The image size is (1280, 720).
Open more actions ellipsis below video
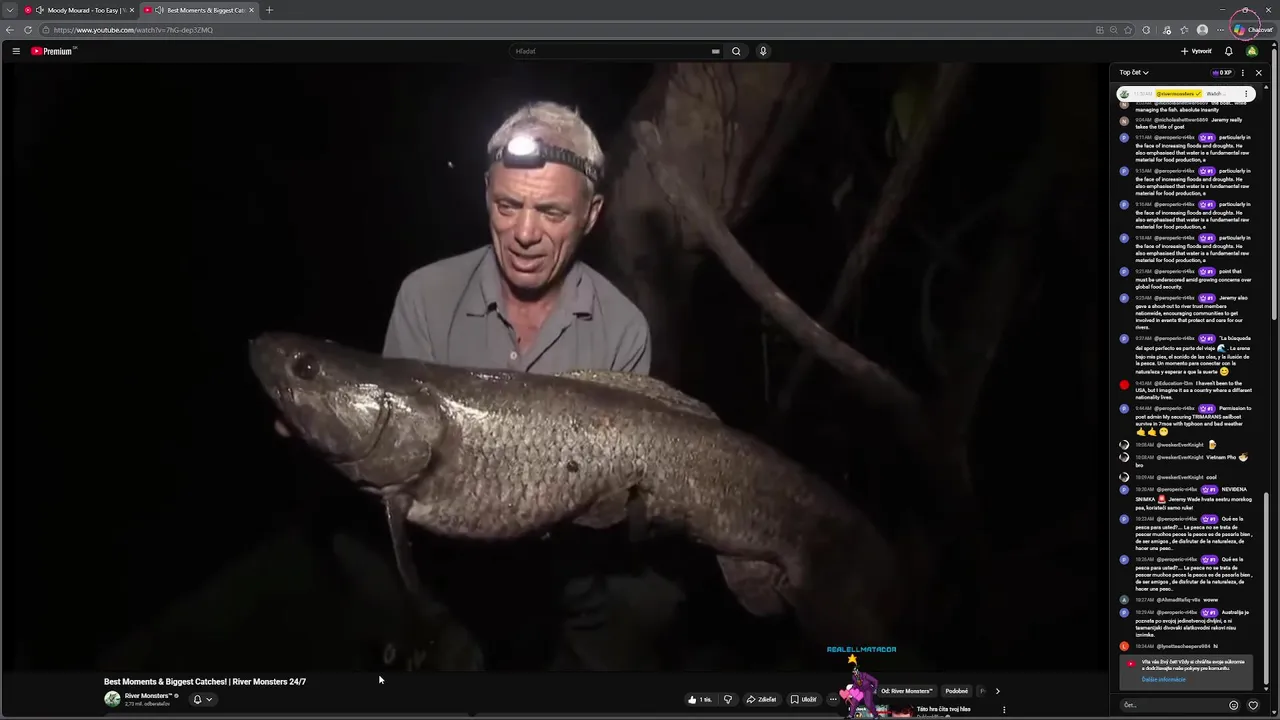(x=833, y=699)
